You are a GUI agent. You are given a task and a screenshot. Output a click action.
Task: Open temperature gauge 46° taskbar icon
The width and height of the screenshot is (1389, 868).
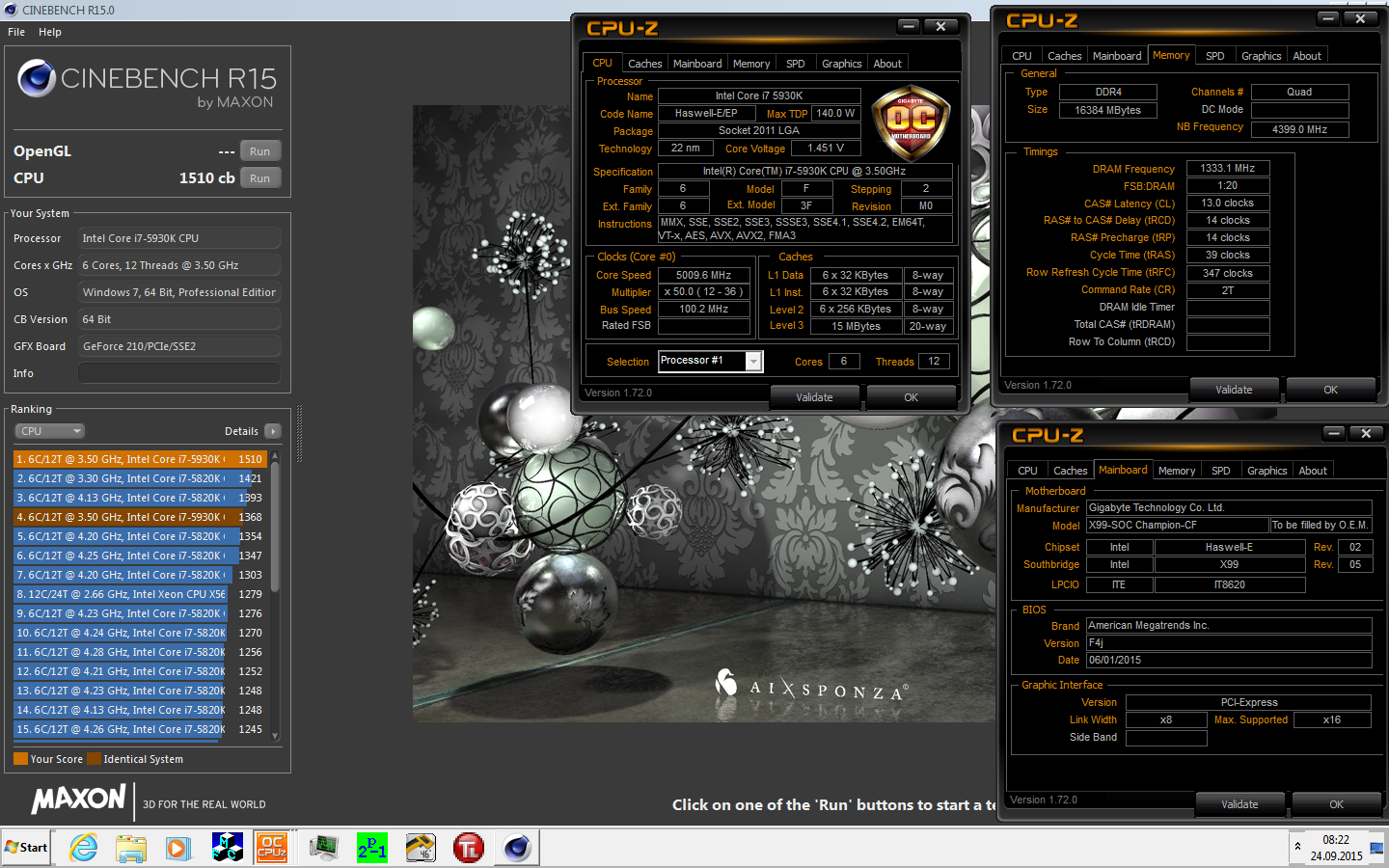(x=421, y=848)
